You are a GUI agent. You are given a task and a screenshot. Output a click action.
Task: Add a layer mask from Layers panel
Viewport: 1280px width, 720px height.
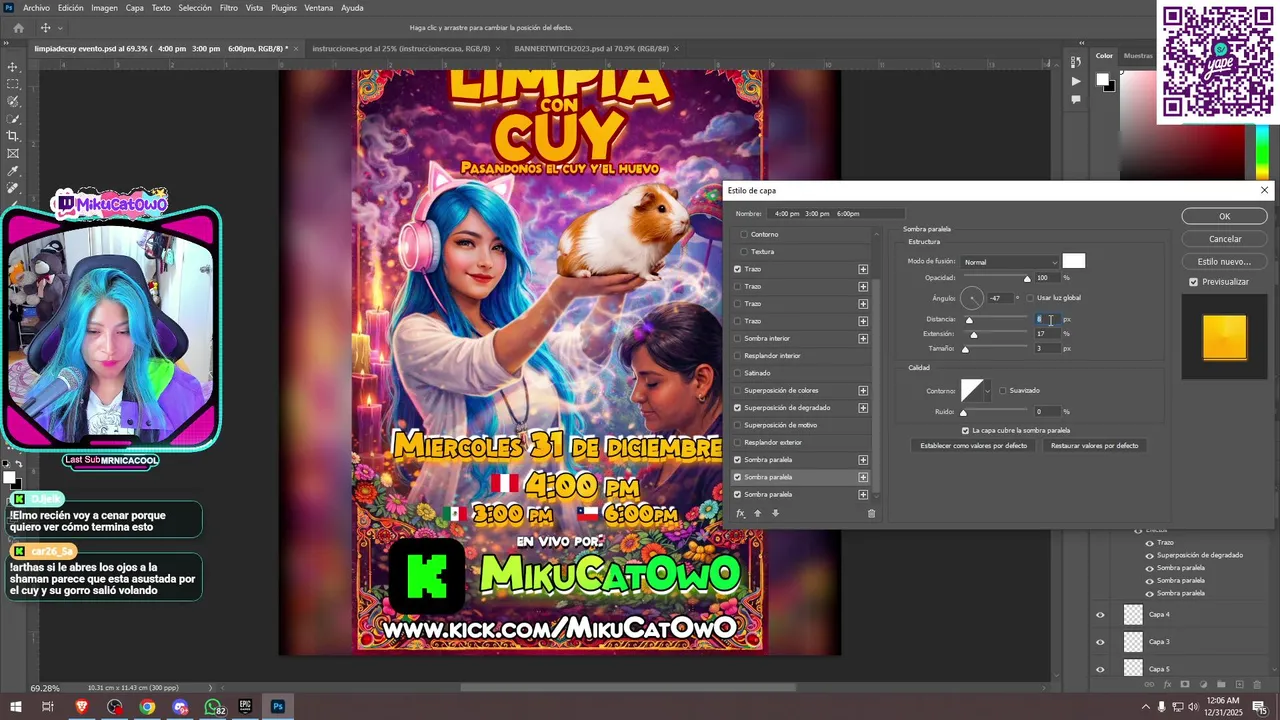point(1185,685)
